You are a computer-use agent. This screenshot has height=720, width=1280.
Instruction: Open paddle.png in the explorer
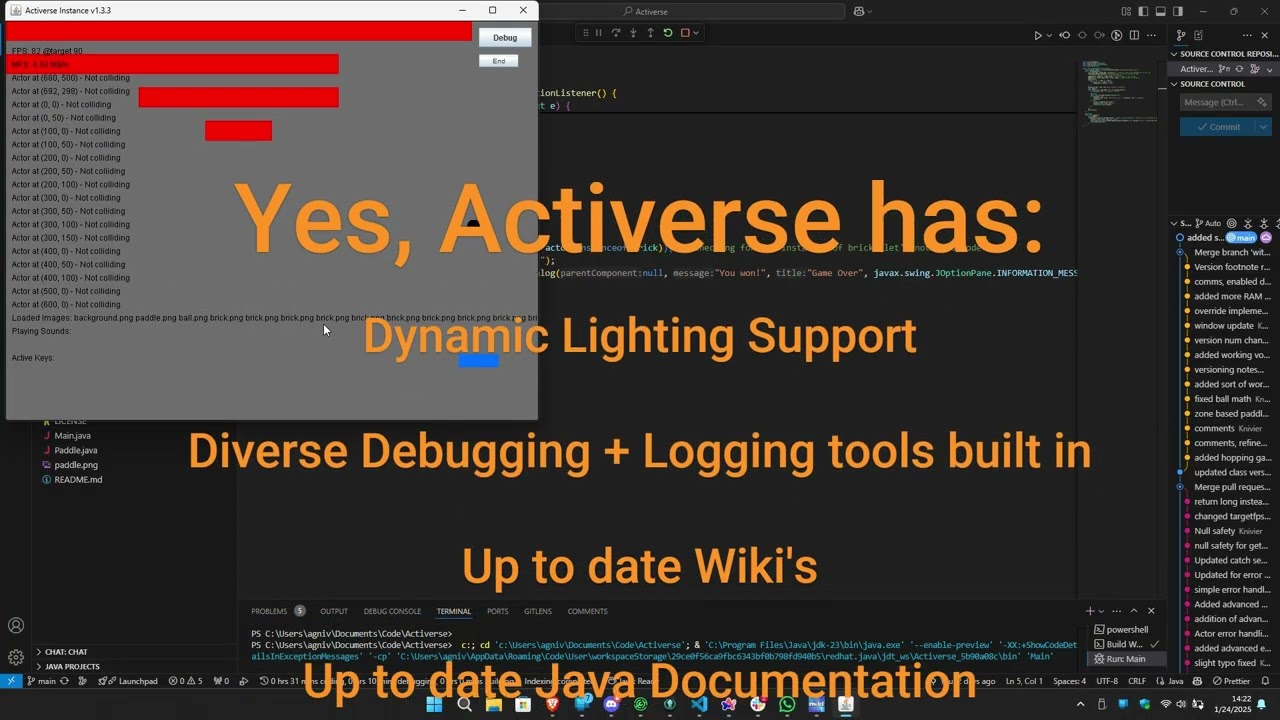75,465
